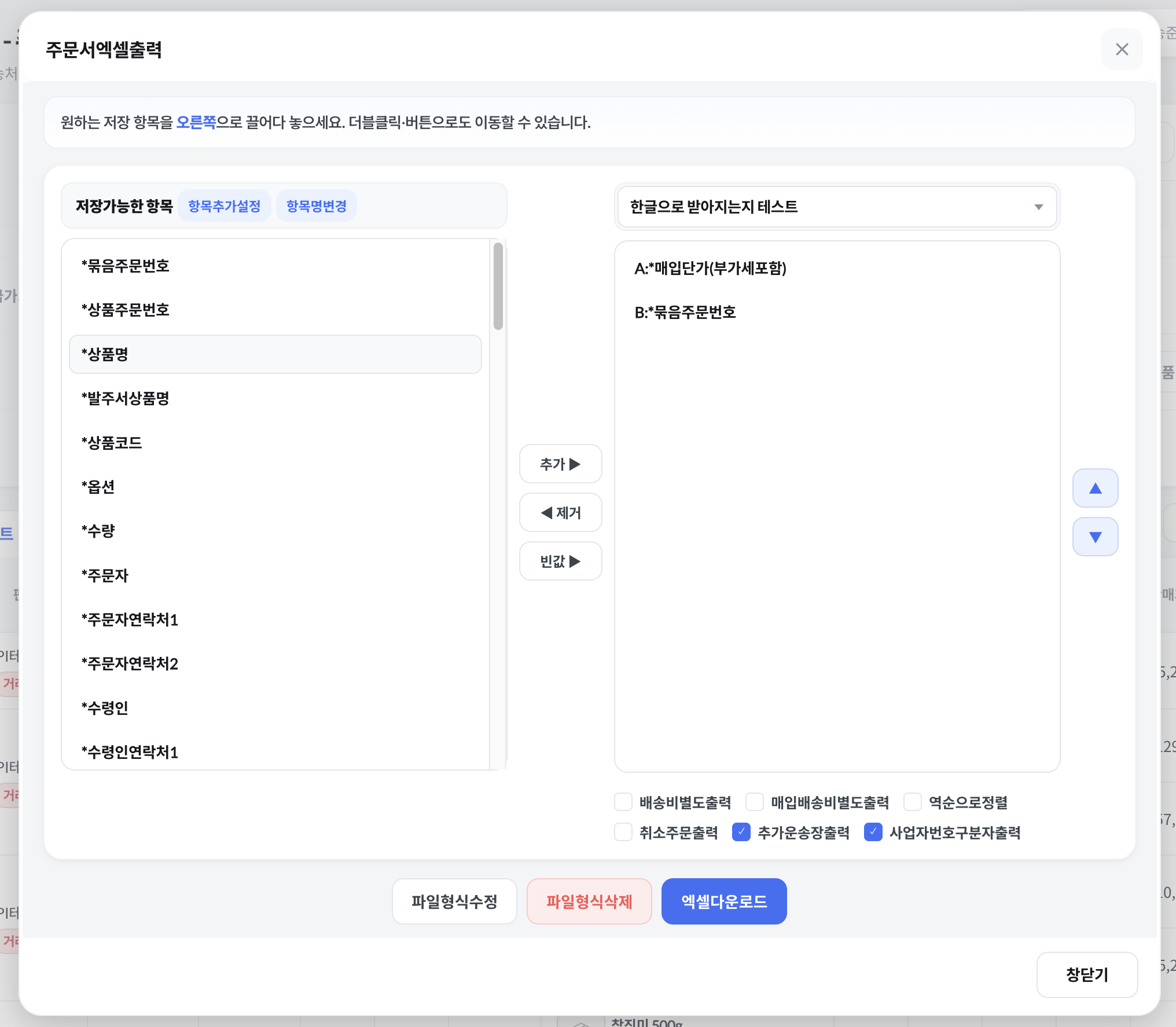
Task: Select *옵션 list item
Action: 275,487
